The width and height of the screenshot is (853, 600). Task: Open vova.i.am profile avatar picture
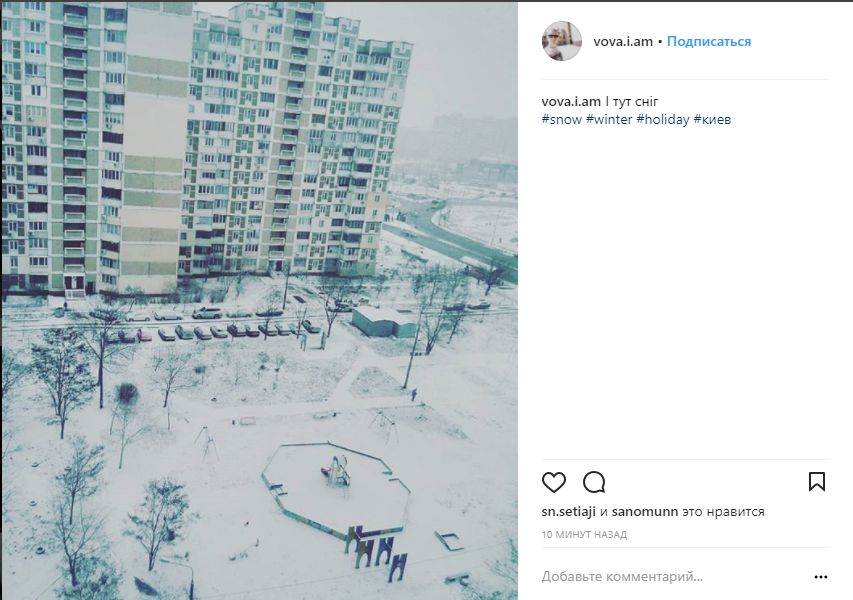(562, 41)
